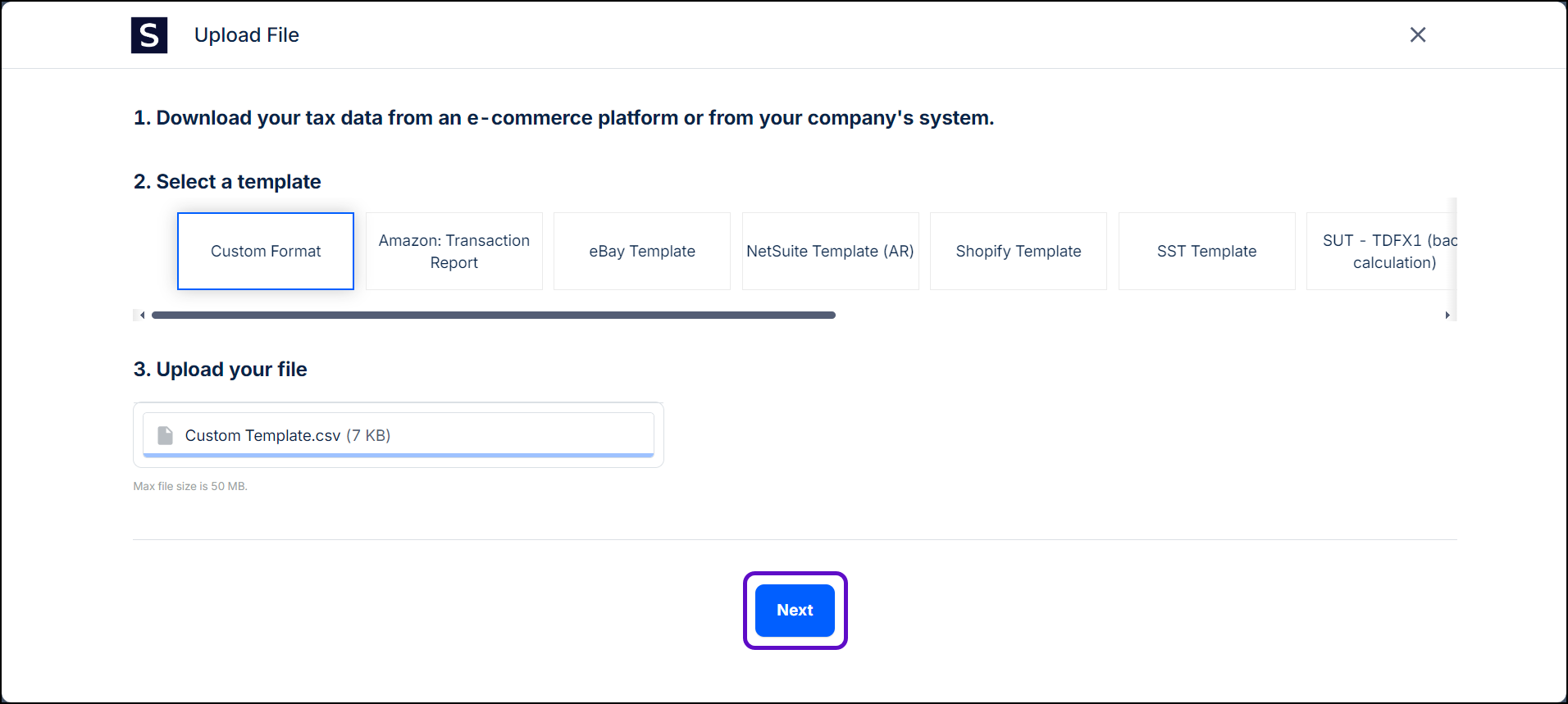
Task: Select the SST Template card
Action: pyautogui.click(x=1206, y=251)
